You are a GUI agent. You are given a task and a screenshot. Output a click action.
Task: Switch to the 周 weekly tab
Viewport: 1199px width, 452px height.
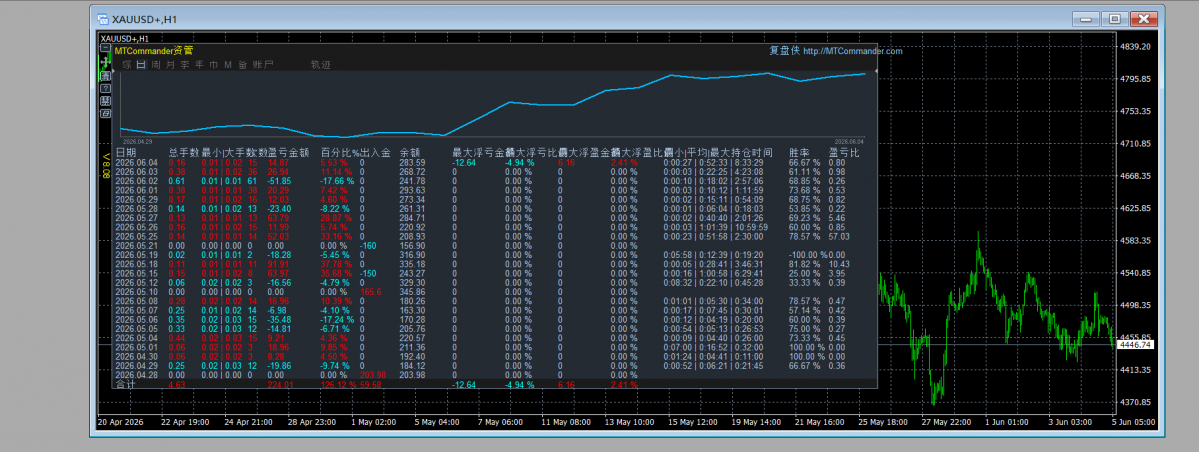[156, 65]
